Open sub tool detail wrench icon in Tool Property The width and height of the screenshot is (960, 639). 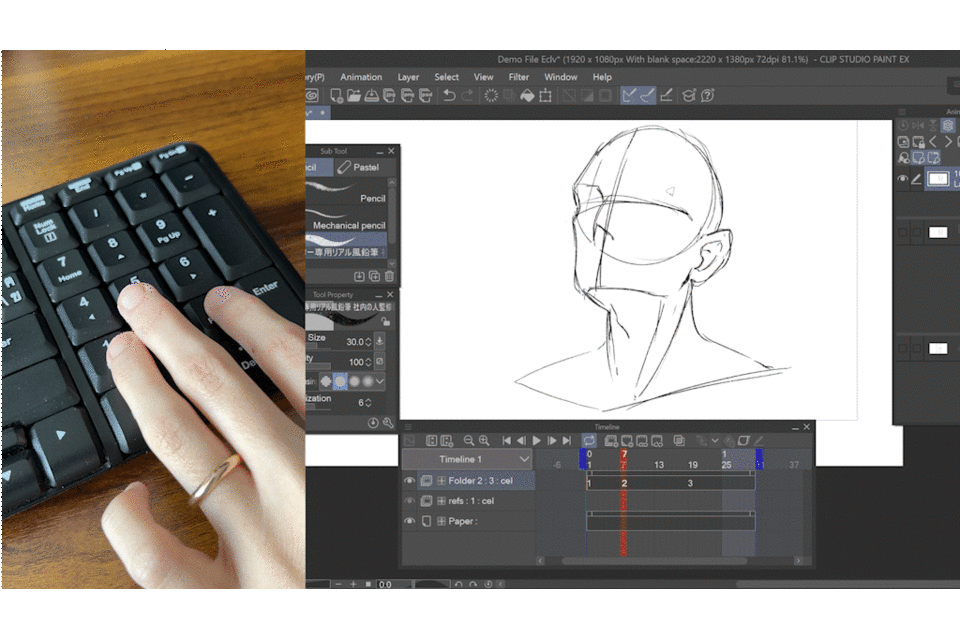pyautogui.click(x=388, y=423)
